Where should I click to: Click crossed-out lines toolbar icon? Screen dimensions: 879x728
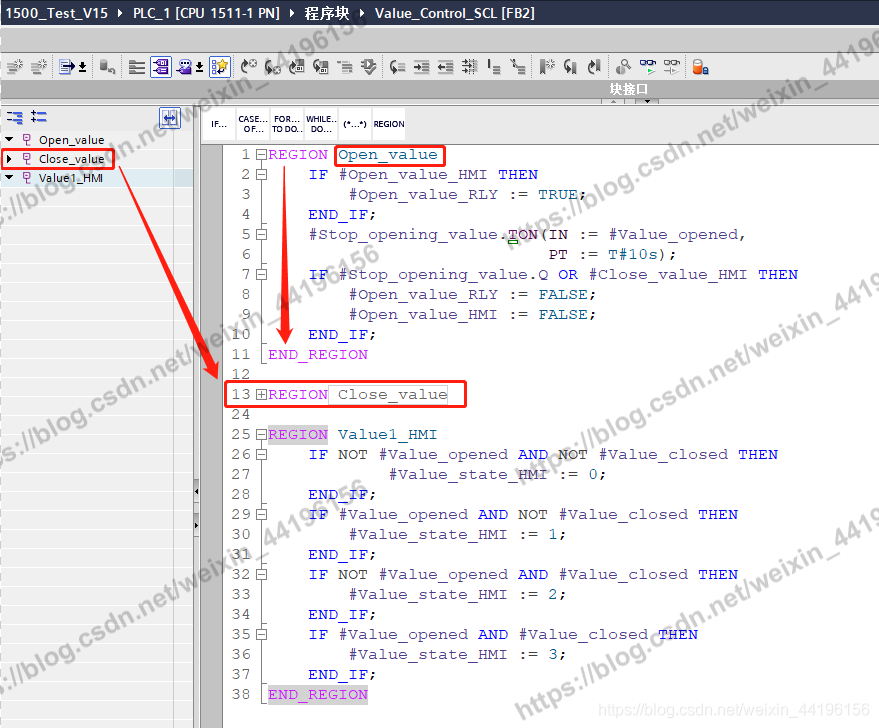518,67
